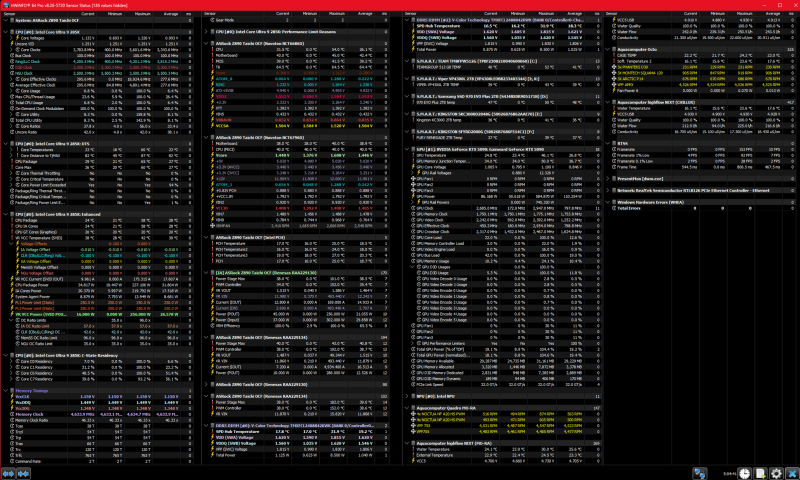Collapse the CPU [#0] Intel Core Ultra 9 285K: DTS group
The image size is (800, 480).
[x=6, y=144]
